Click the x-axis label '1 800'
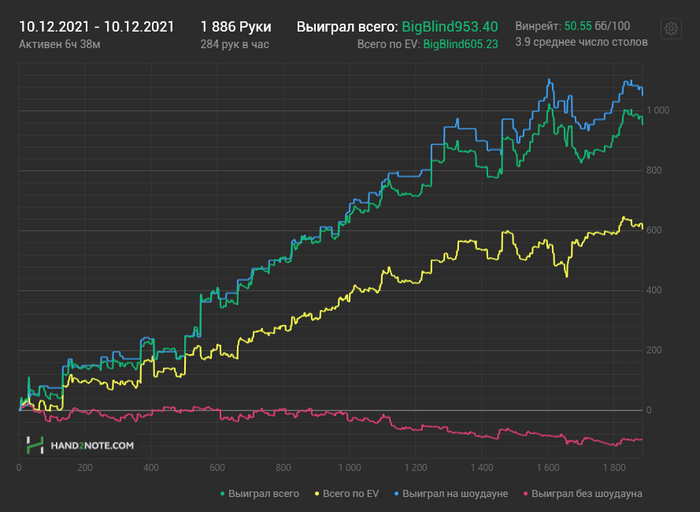The height and width of the screenshot is (512, 700). 614,468
